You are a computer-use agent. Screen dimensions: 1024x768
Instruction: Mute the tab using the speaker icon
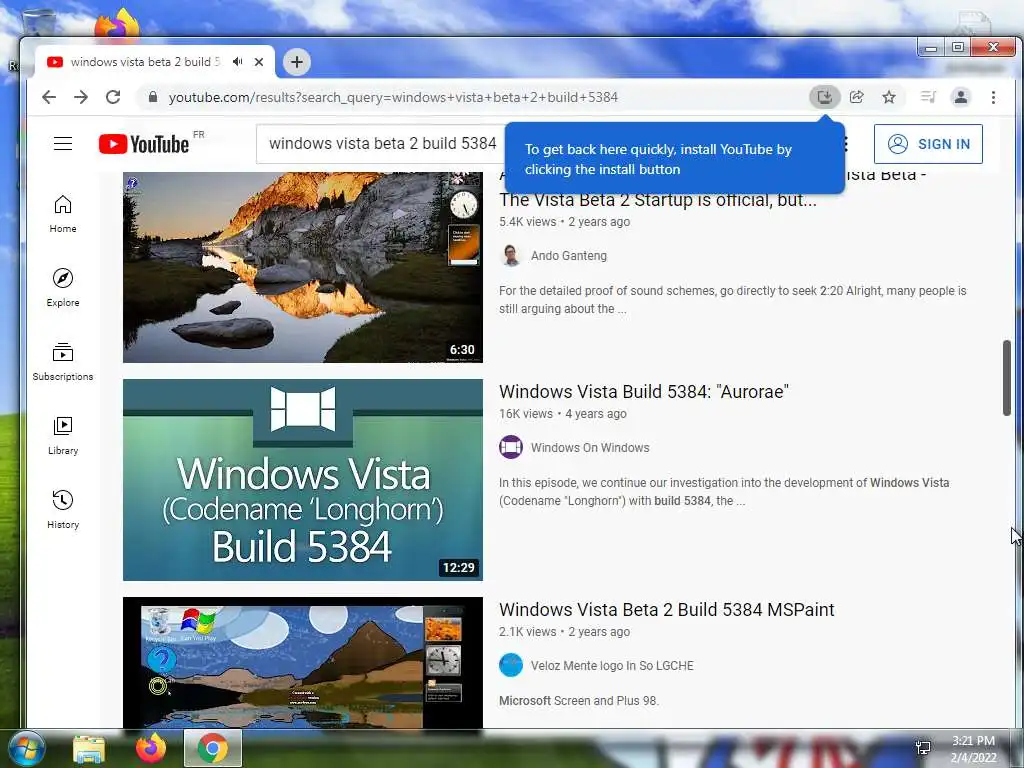click(x=238, y=61)
